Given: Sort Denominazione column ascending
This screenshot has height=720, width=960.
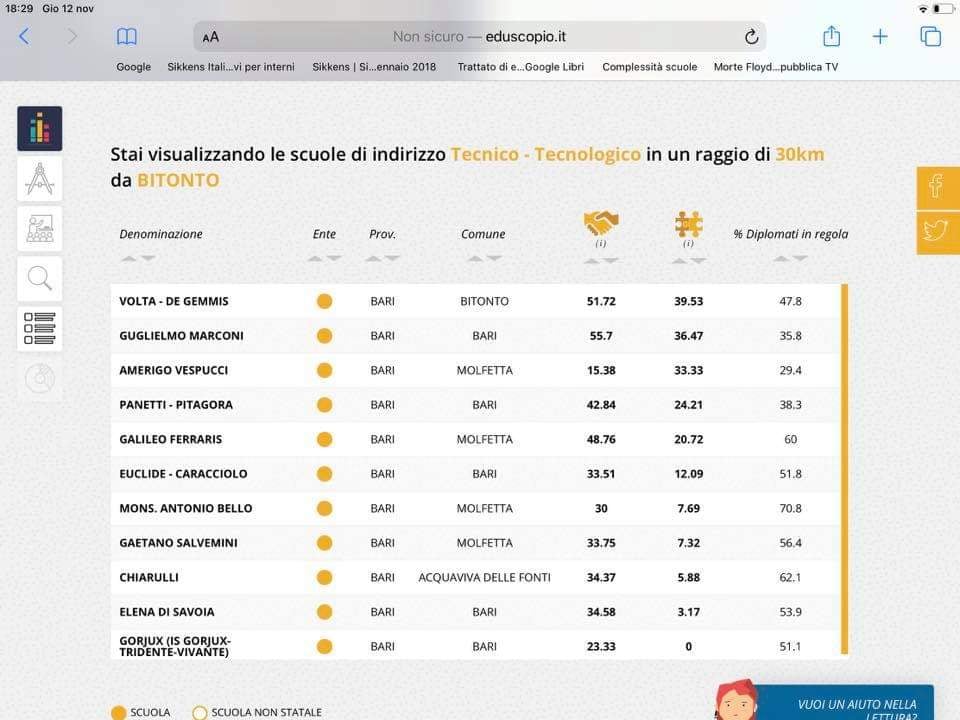Looking at the screenshot, I should click(x=129, y=258).
